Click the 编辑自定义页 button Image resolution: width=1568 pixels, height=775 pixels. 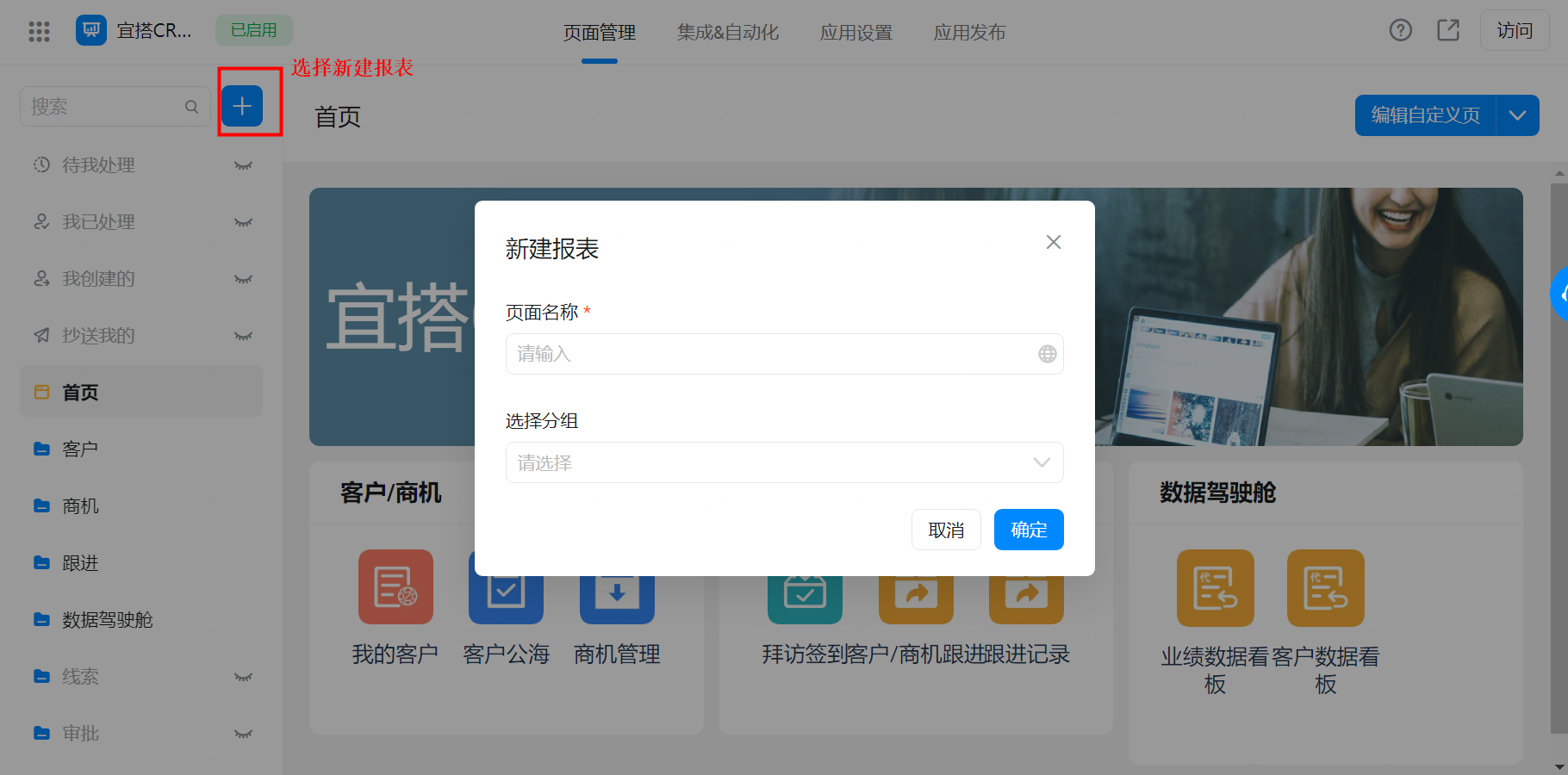[x=1426, y=115]
